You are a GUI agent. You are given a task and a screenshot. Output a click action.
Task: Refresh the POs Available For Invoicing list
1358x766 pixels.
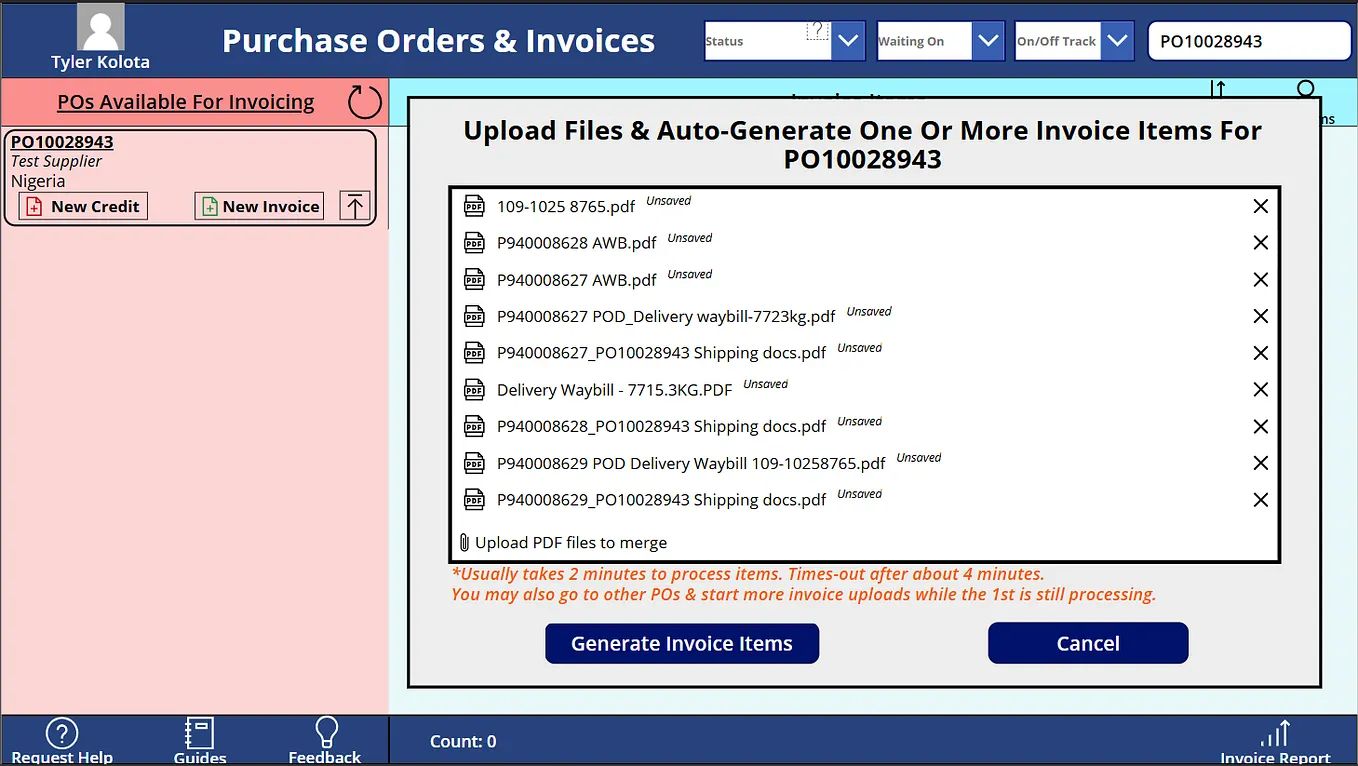(x=364, y=101)
